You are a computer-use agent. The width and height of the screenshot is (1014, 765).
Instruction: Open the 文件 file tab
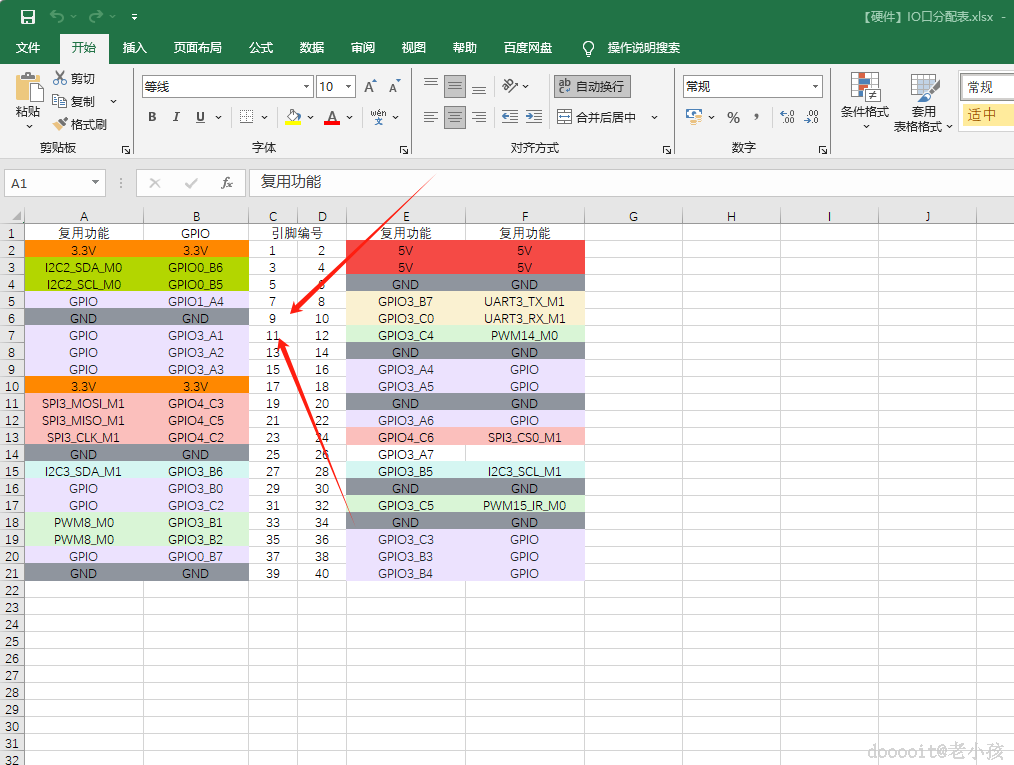pos(28,48)
